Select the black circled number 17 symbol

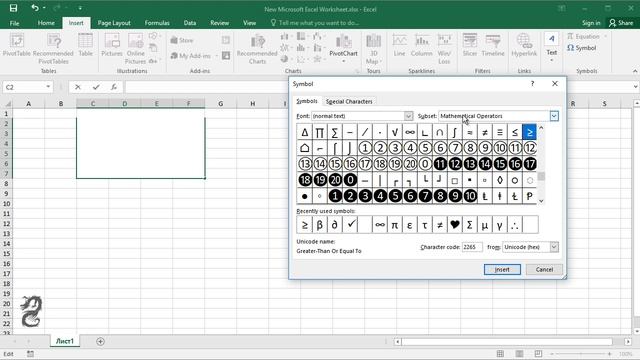point(529,164)
